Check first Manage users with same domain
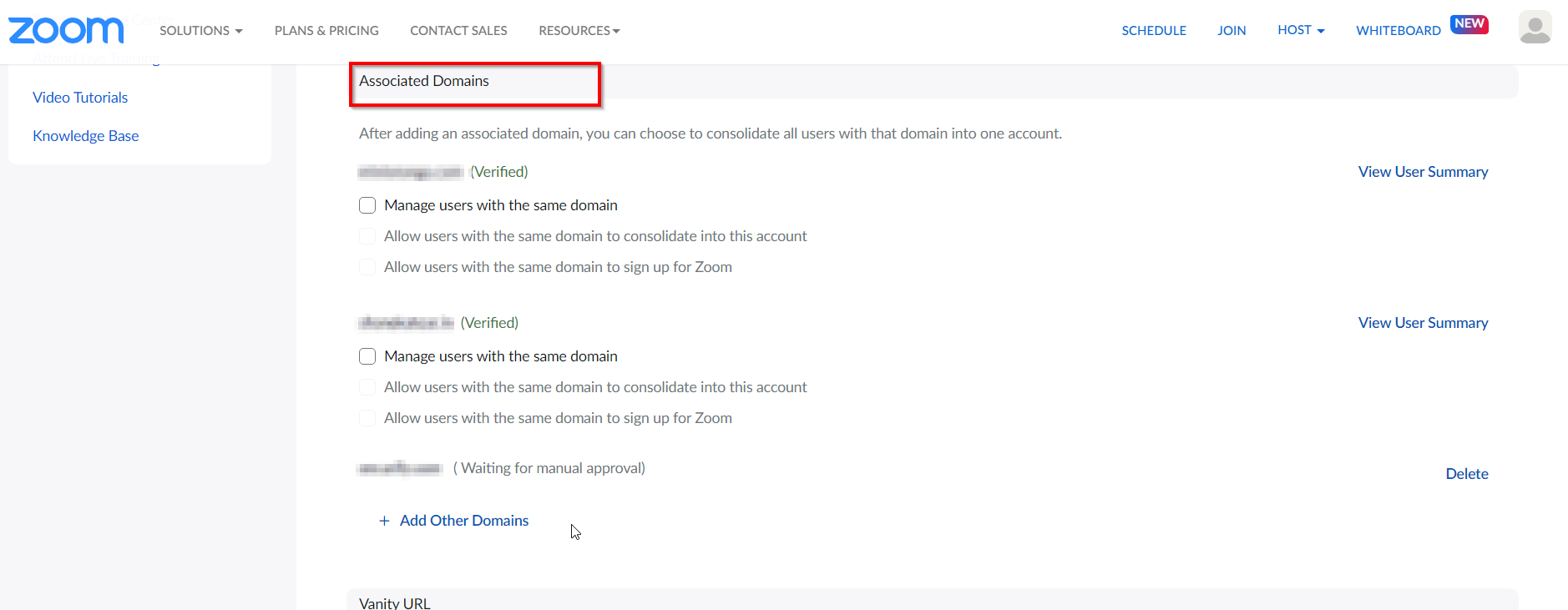The width and height of the screenshot is (1568, 610). coord(367,205)
